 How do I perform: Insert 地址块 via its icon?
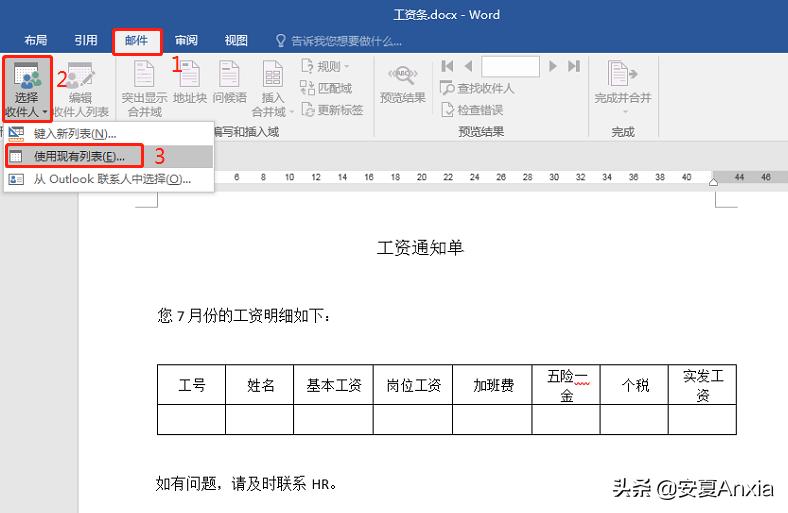(190, 74)
